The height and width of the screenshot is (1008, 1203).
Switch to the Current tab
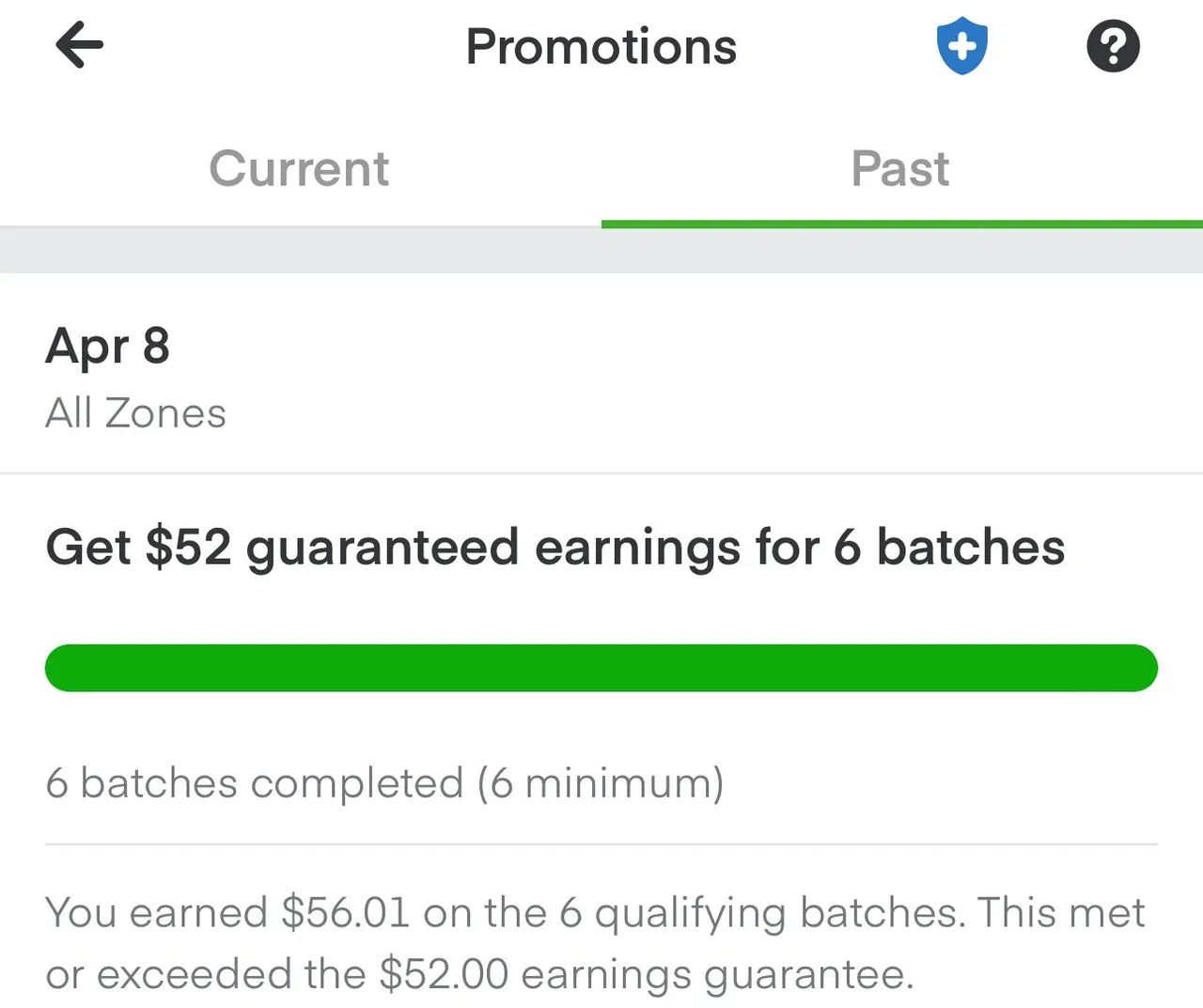pos(299,169)
